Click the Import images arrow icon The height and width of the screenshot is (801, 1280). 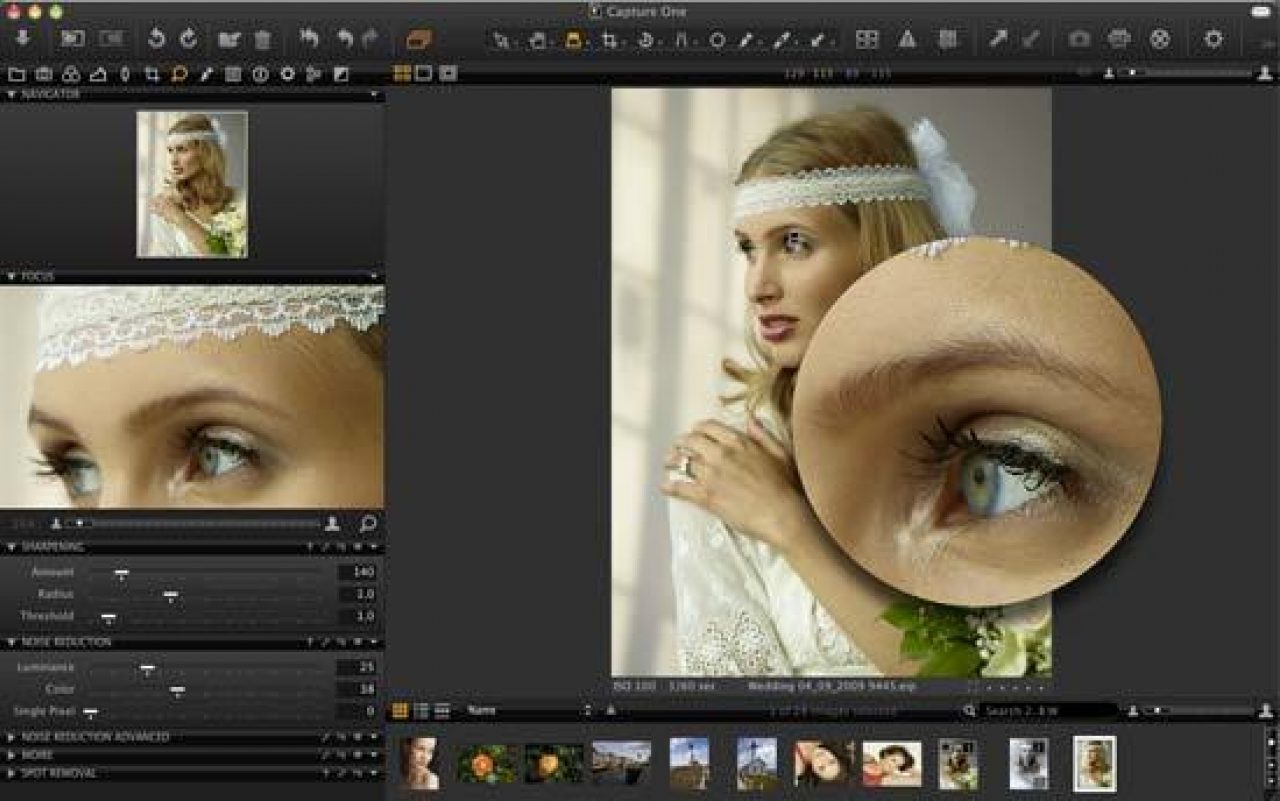coord(23,39)
